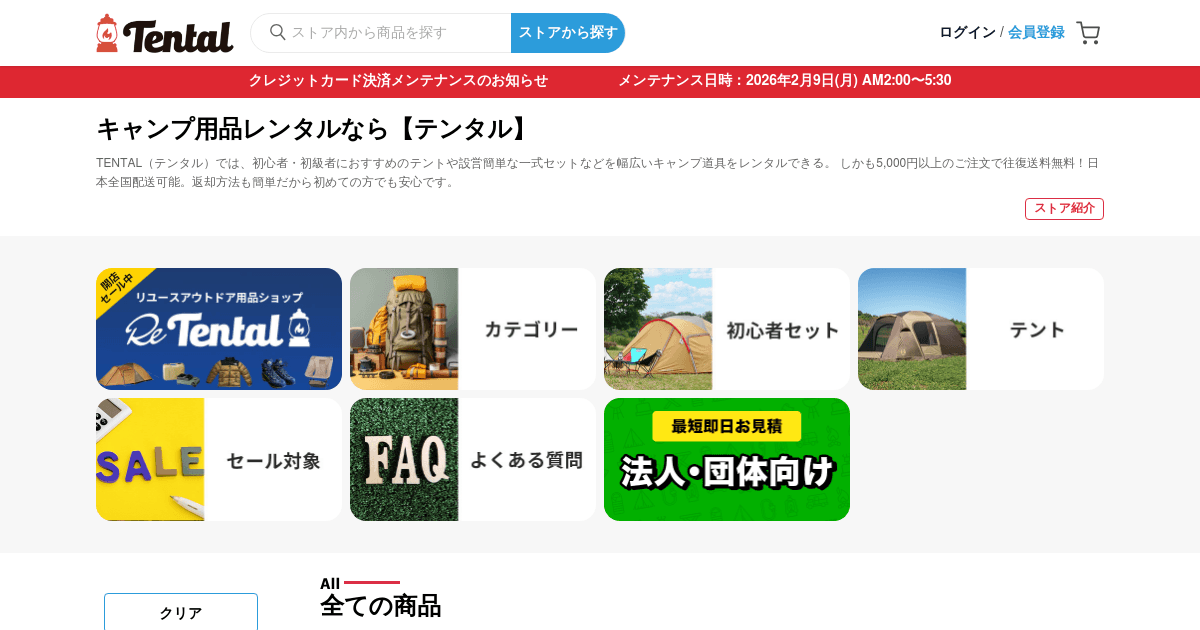1200x630 pixels.
Task: Open the Re Tental reuse shop banner
Action: 219,329
